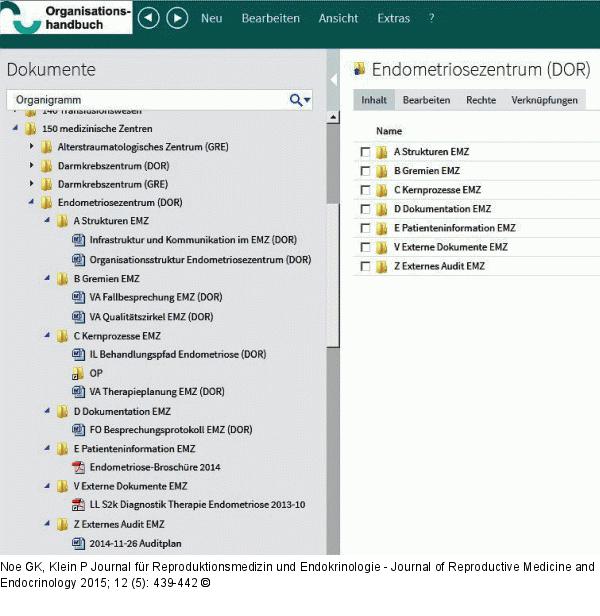This screenshot has width=600, height=616.
Task: Click Word icon of Infrastruktur und Kommunikation document
Action: point(78,240)
